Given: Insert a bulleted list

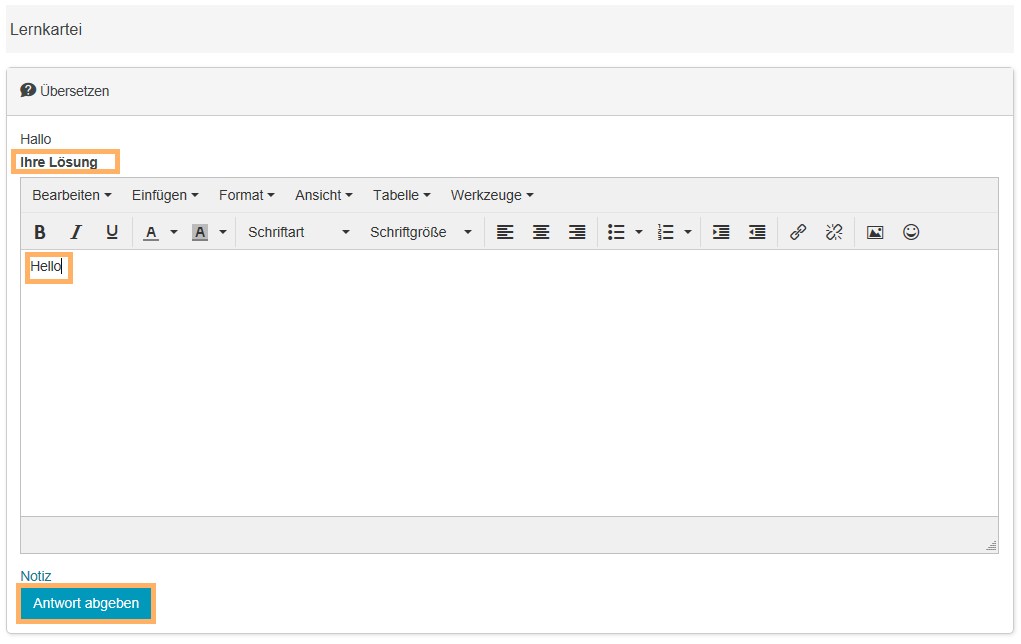Looking at the screenshot, I should click(x=617, y=232).
